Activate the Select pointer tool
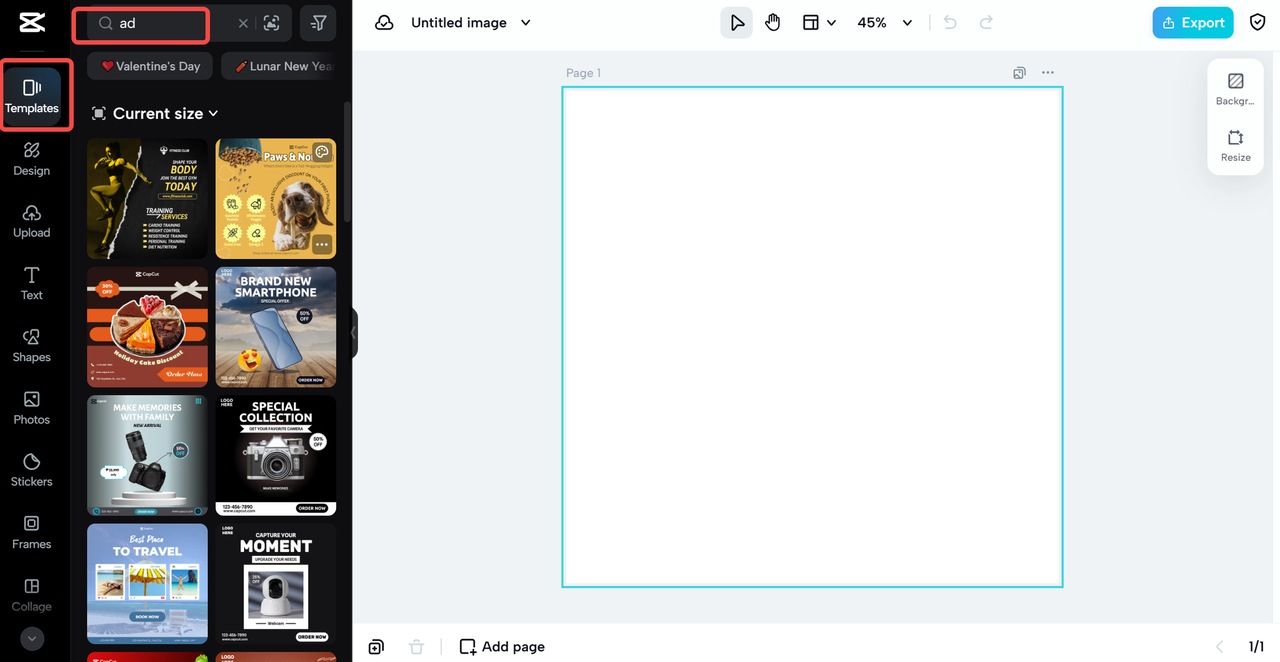Screen dimensions: 1280x662 737,23
